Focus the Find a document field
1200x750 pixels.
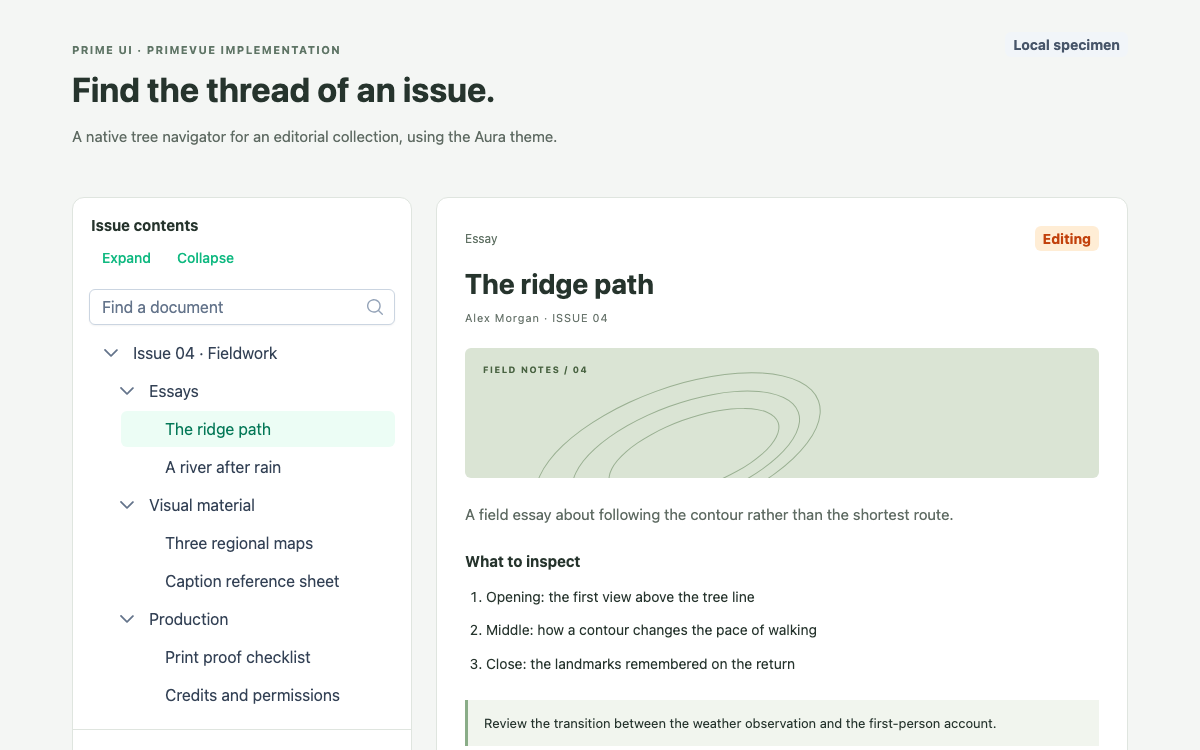click(242, 307)
